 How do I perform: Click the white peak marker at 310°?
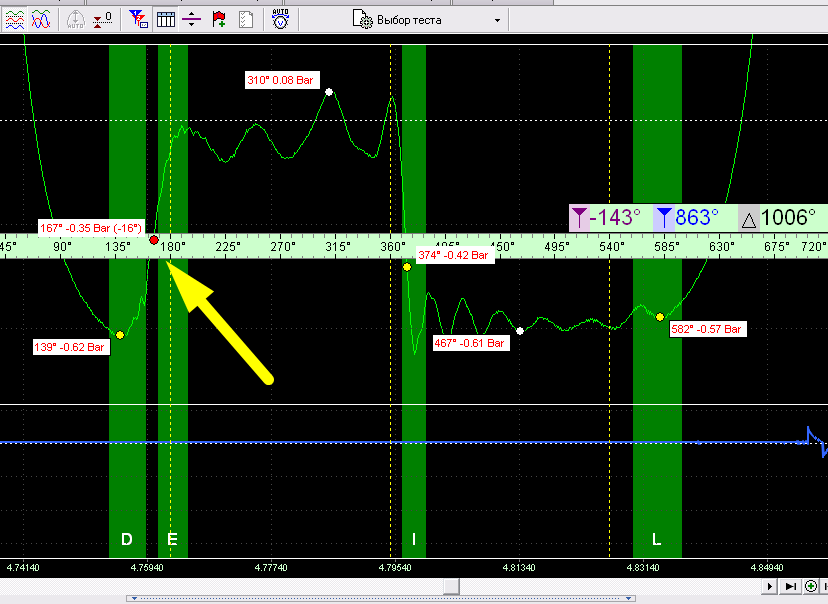tap(329, 92)
